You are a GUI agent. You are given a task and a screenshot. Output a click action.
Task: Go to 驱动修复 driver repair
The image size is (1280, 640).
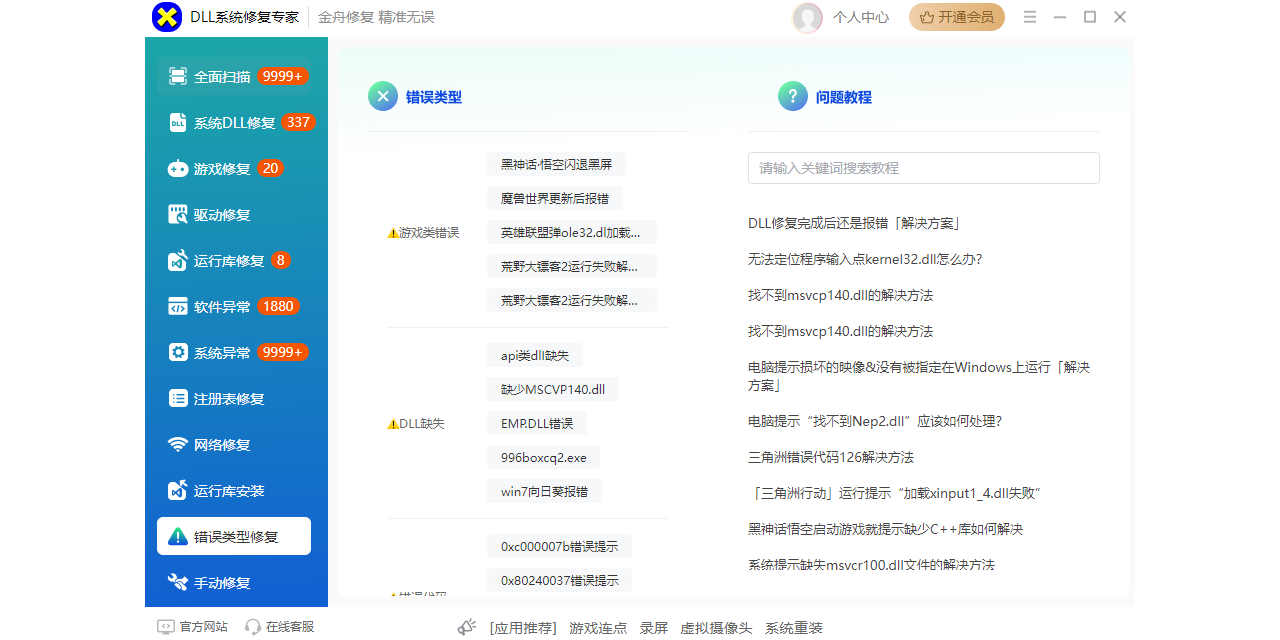[x=222, y=215]
